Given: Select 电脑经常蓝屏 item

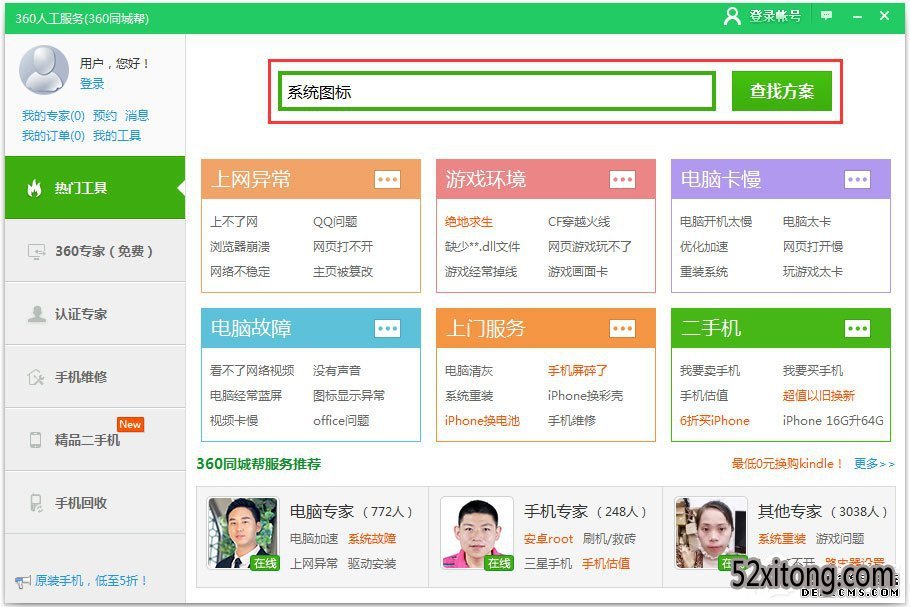Looking at the screenshot, I should tap(246, 396).
